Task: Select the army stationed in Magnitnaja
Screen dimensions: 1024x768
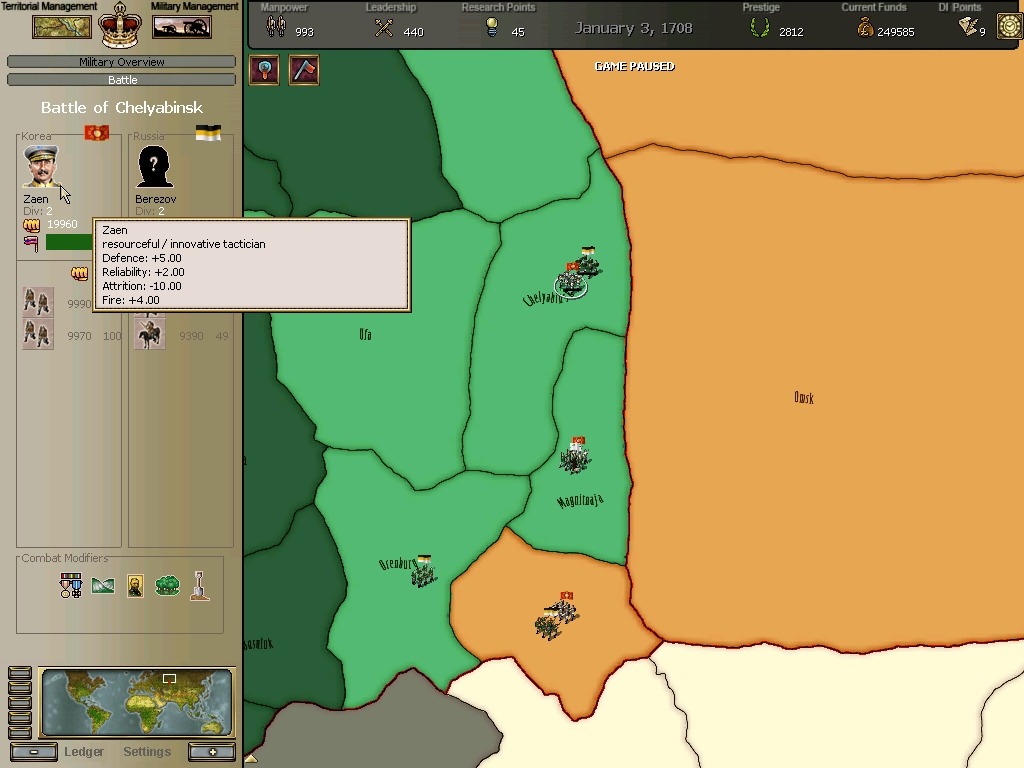Action: click(x=575, y=455)
